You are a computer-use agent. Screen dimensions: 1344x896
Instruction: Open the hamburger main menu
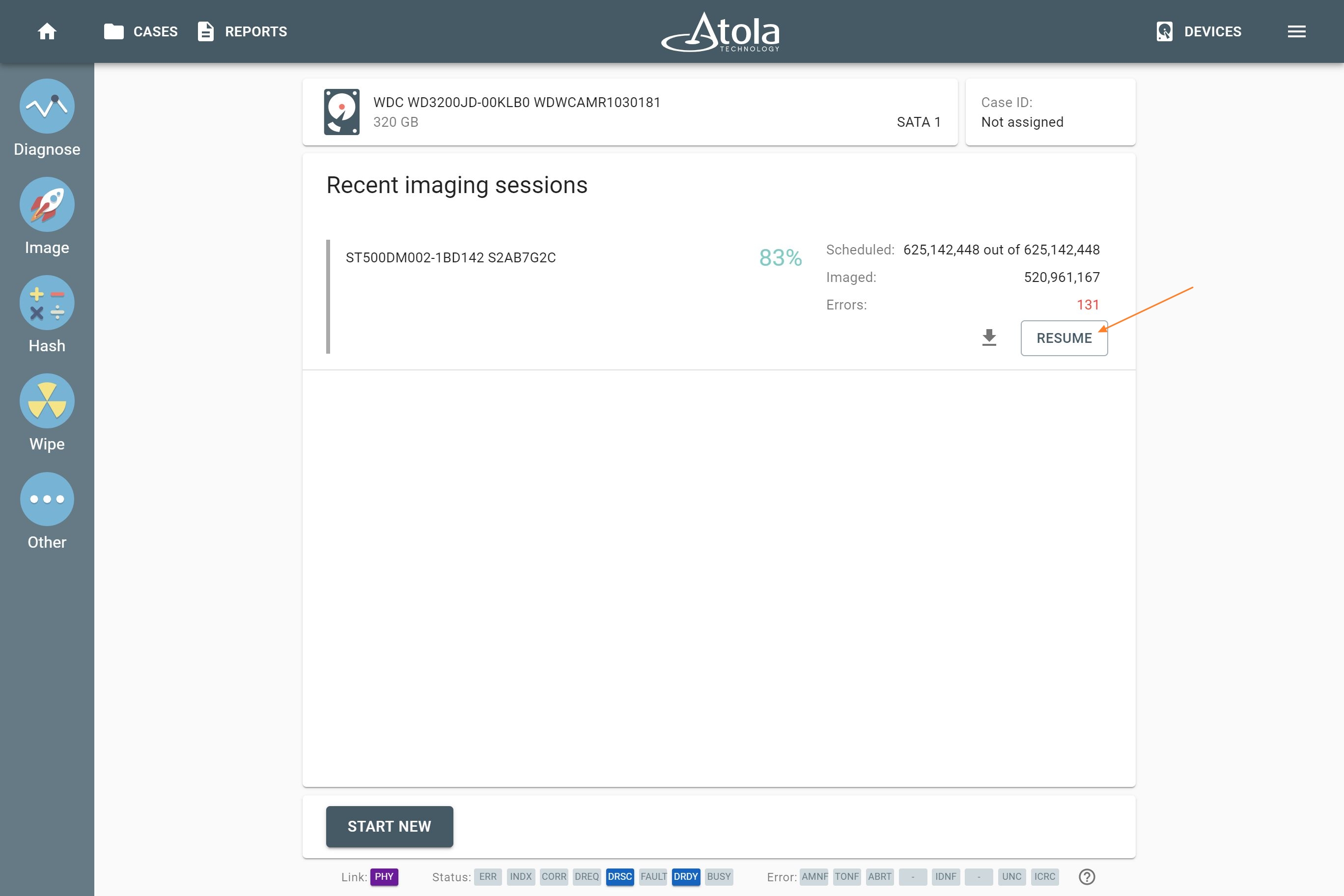tap(1296, 31)
